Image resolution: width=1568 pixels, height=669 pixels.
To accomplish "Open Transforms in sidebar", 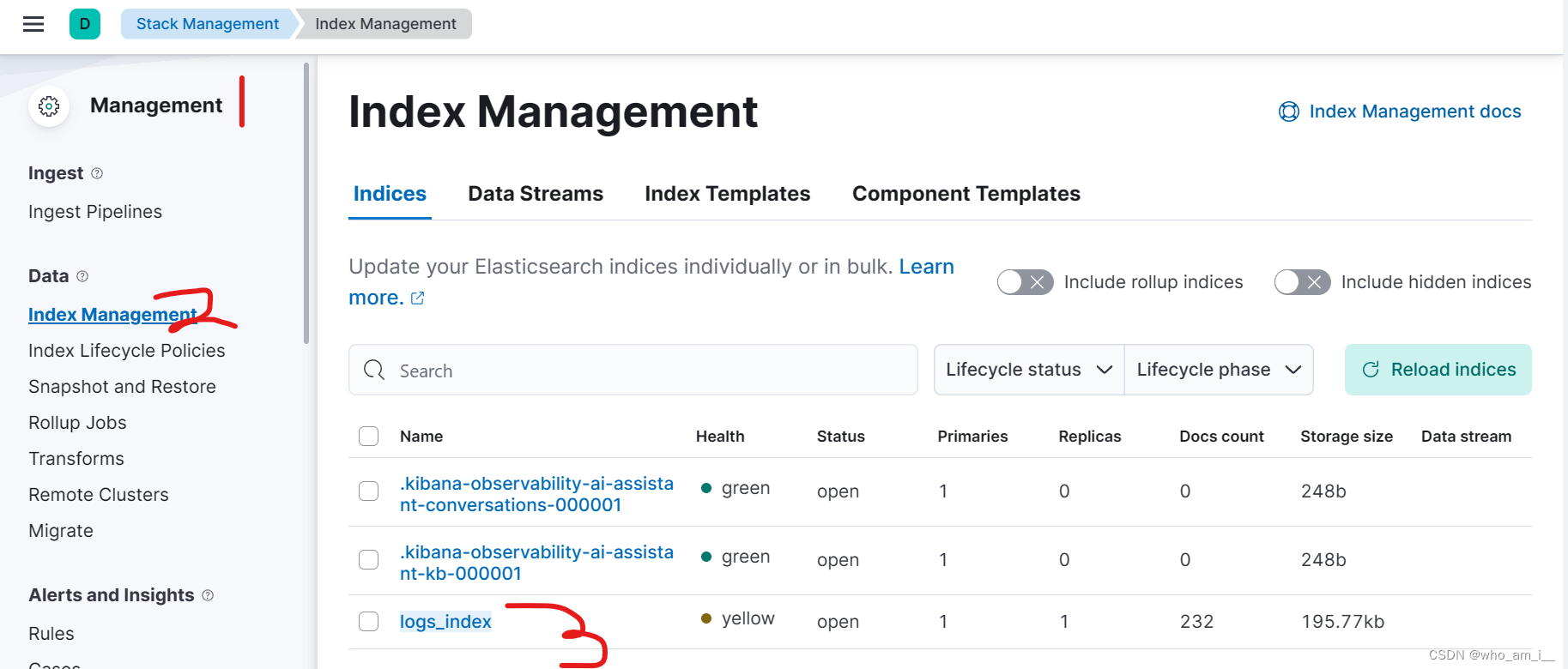I will tap(76, 459).
